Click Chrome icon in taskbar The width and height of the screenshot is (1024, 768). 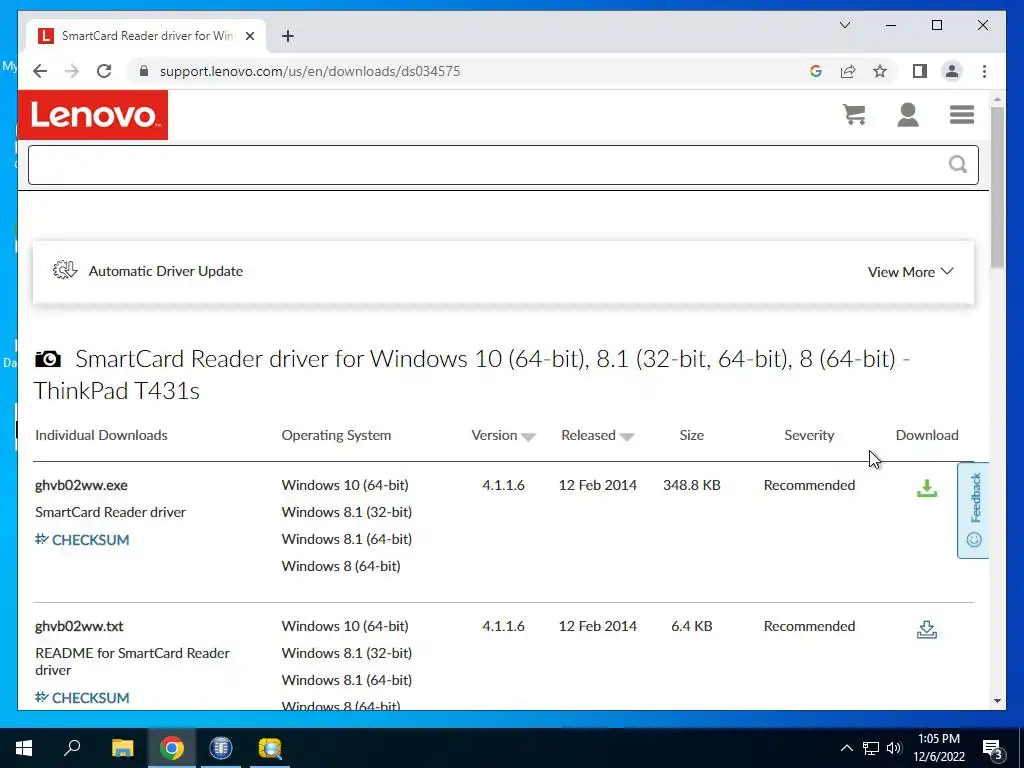pyautogui.click(x=172, y=748)
